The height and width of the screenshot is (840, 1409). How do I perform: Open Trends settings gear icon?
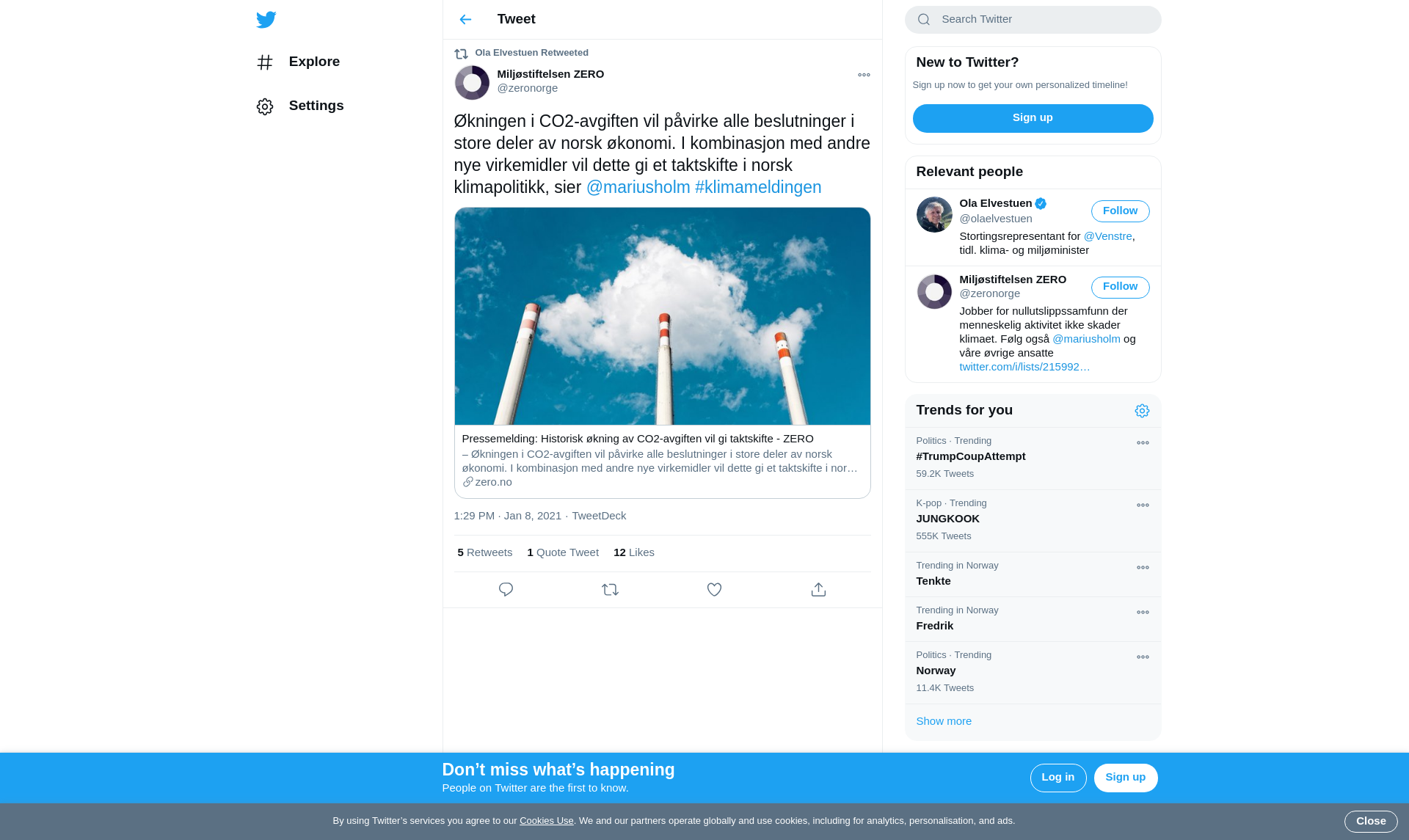(1142, 411)
